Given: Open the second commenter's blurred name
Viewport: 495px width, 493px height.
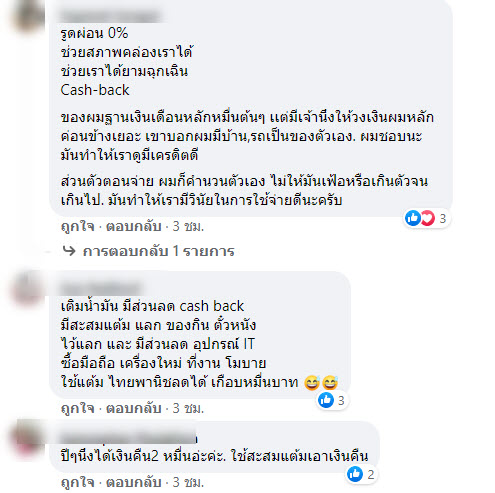Looking at the screenshot, I should pos(101,288).
